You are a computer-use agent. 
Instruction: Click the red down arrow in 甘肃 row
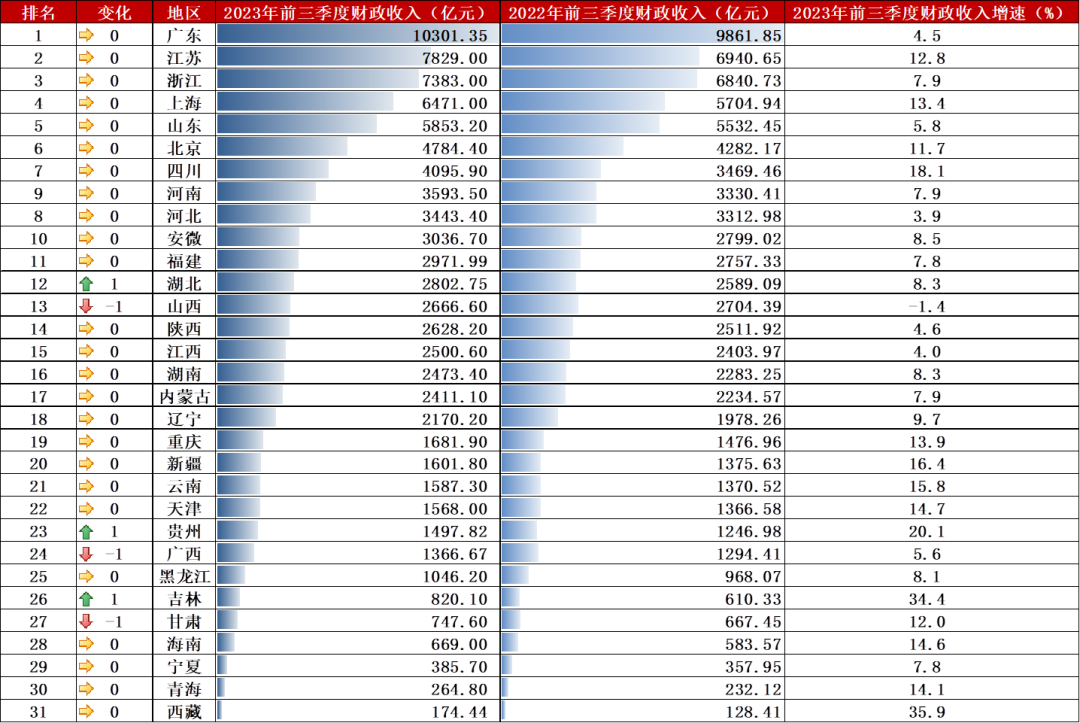pyautogui.click(x=86, y=621)
